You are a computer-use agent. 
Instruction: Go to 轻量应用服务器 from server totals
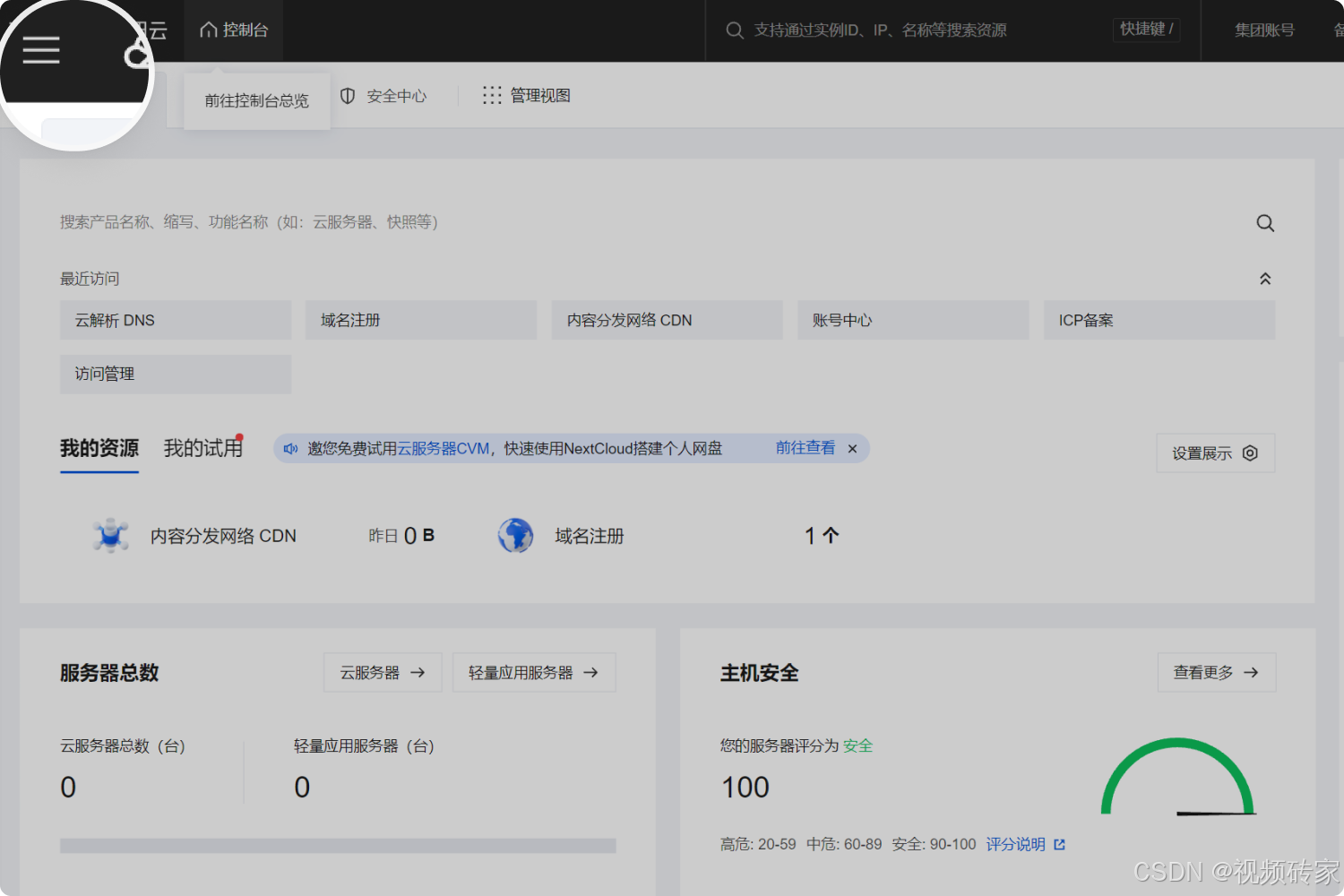[x=534, y=673]
